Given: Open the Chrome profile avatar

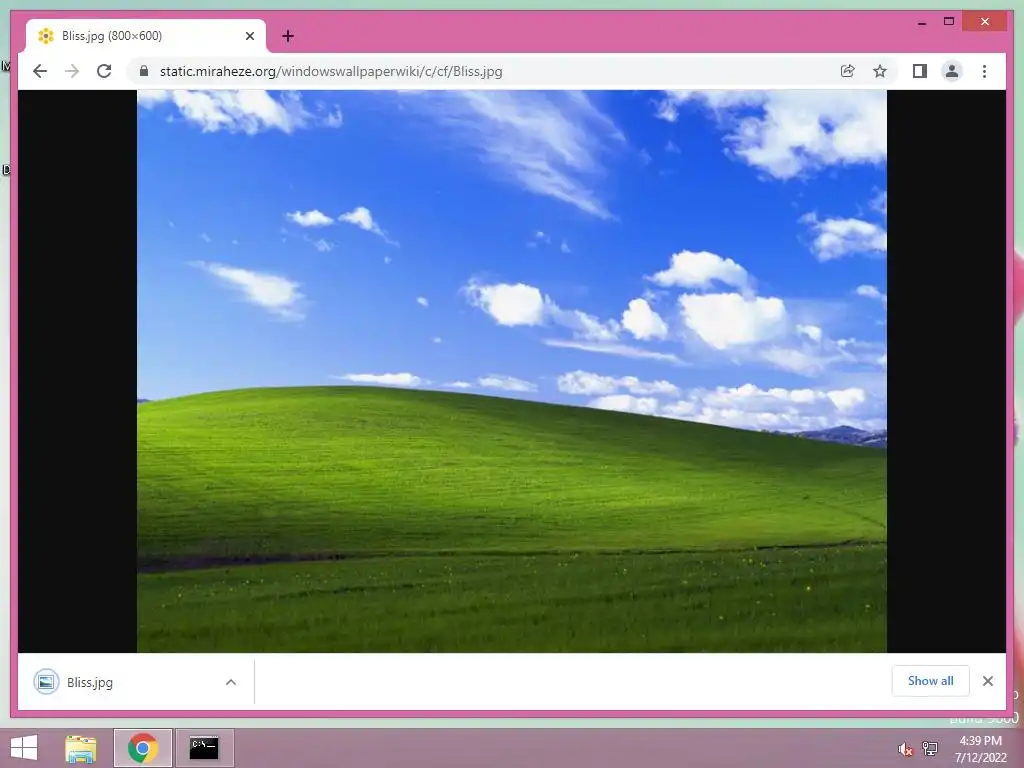Looking at the screenshot, I should (952, 71).
